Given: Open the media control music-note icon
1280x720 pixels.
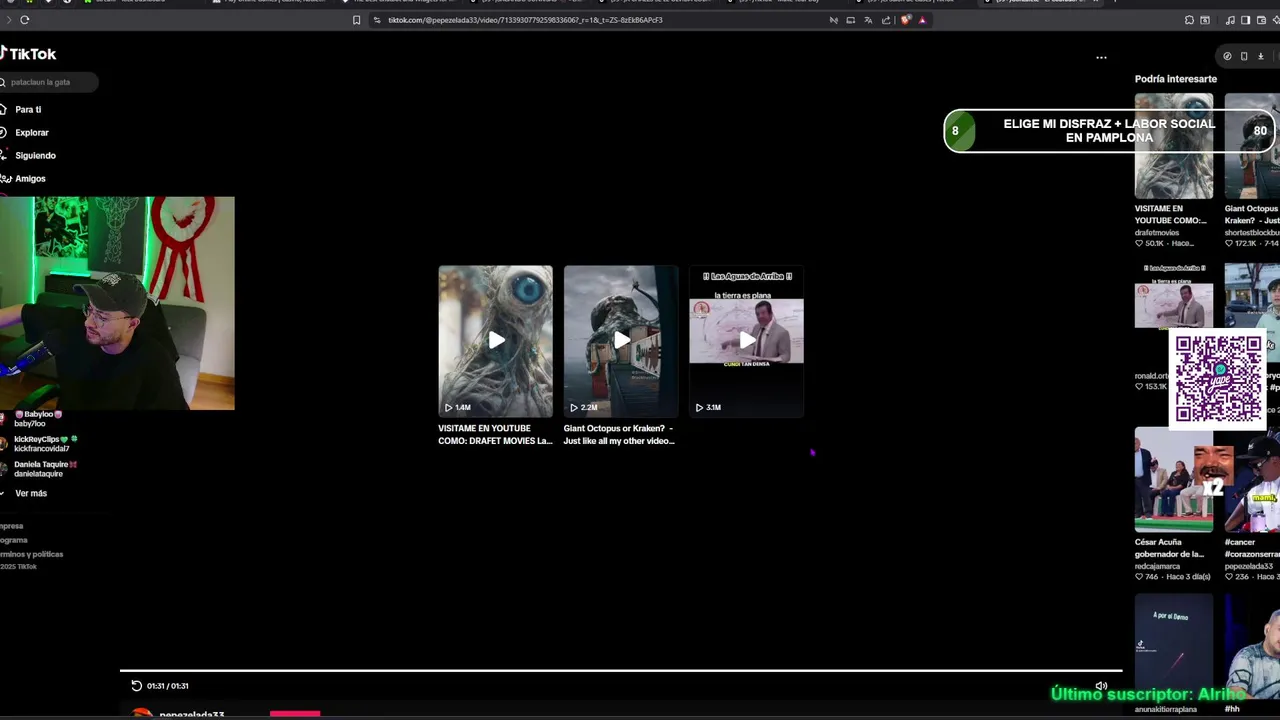Looking at the screenshot, I should coord(1230,20).
